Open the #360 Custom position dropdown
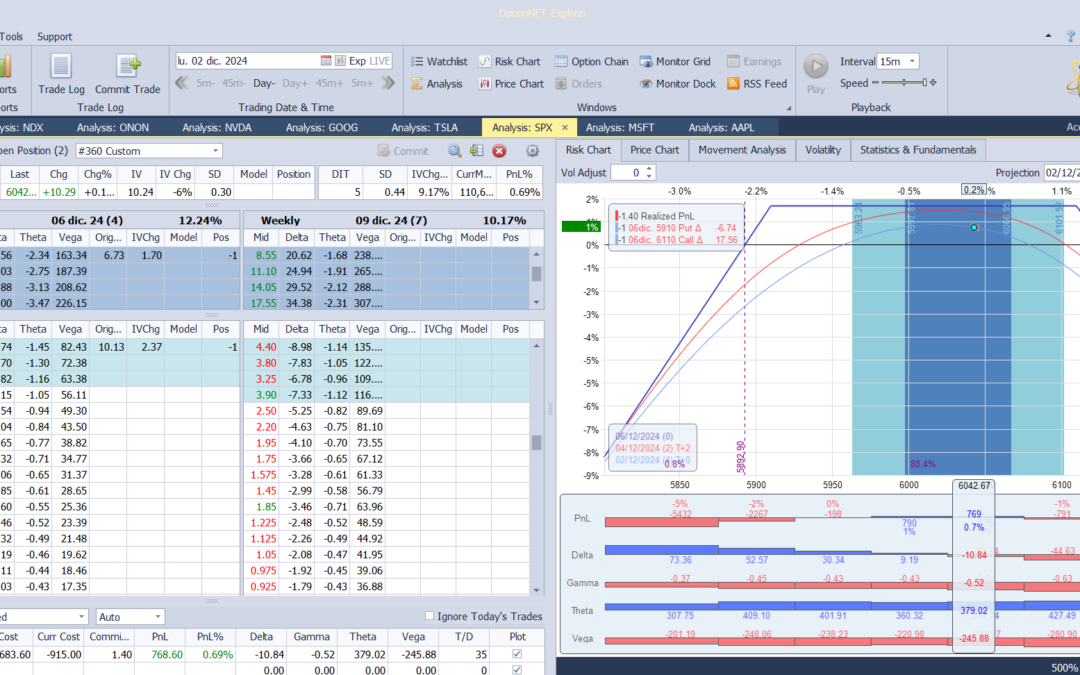Screen dimensions: 1080x675 pyautogui.click(x=216, y=151)
